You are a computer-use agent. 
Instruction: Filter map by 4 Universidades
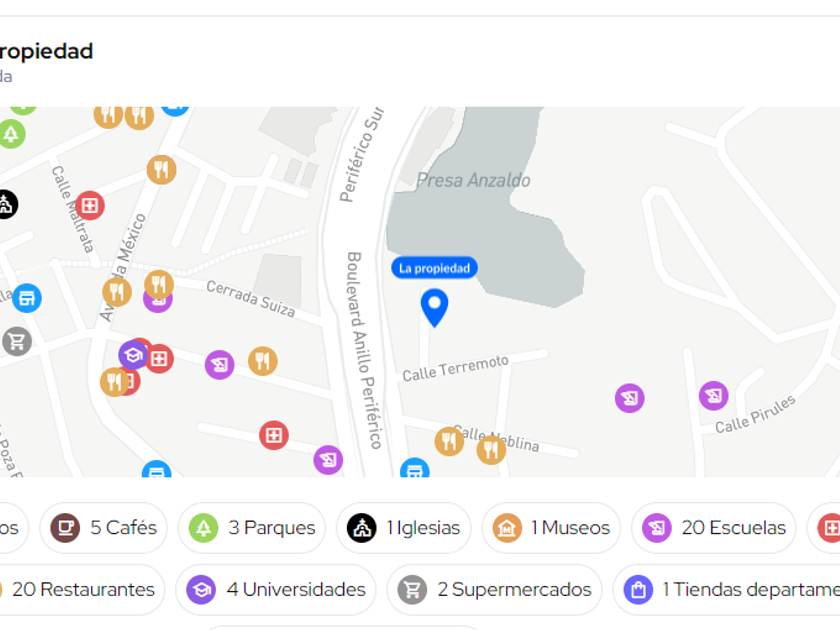[276, 590]
